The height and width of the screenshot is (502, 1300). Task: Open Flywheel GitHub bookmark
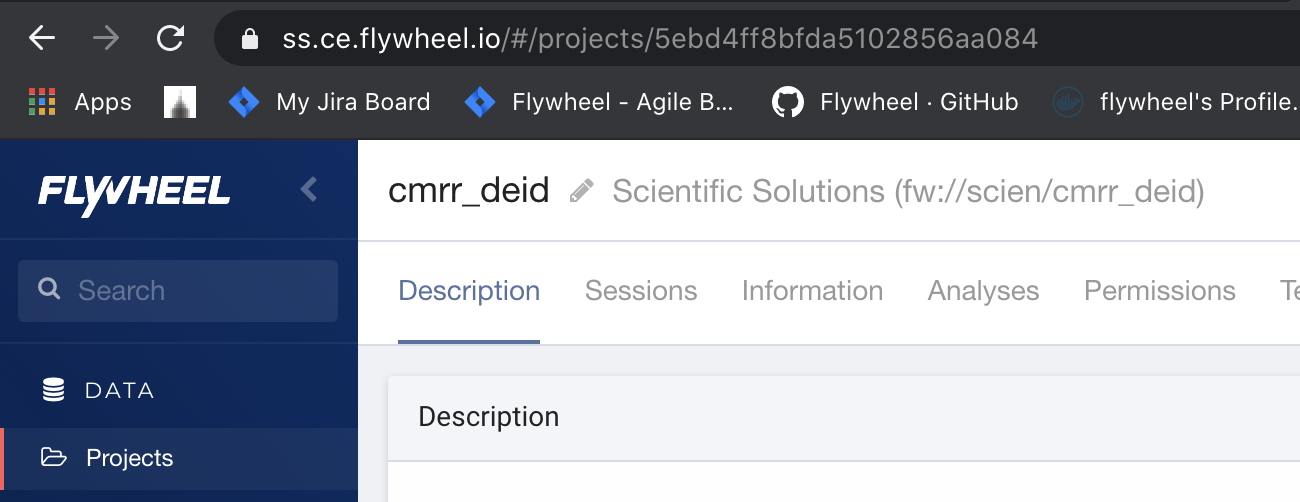pyautogui.click(x=895, y=102)
